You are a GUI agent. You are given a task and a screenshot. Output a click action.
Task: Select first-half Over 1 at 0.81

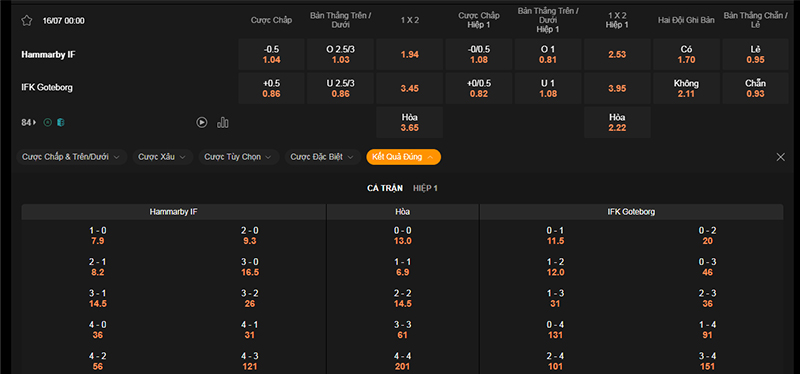(548, 55)
